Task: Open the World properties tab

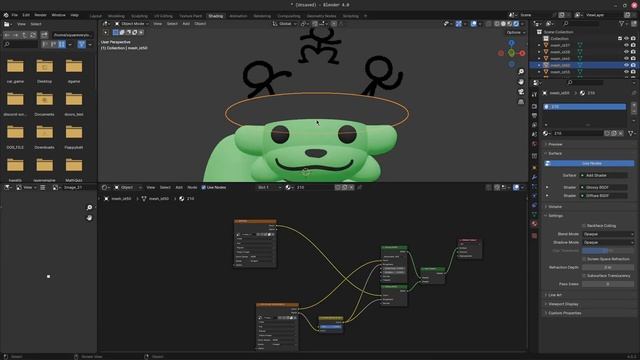Action: click(x=534, y=144)
